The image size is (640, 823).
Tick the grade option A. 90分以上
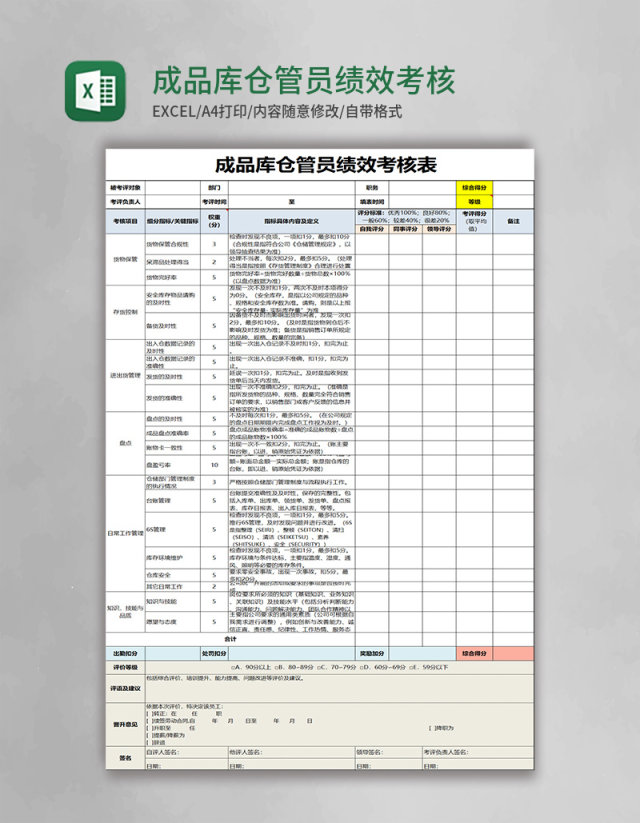point(250,668)
